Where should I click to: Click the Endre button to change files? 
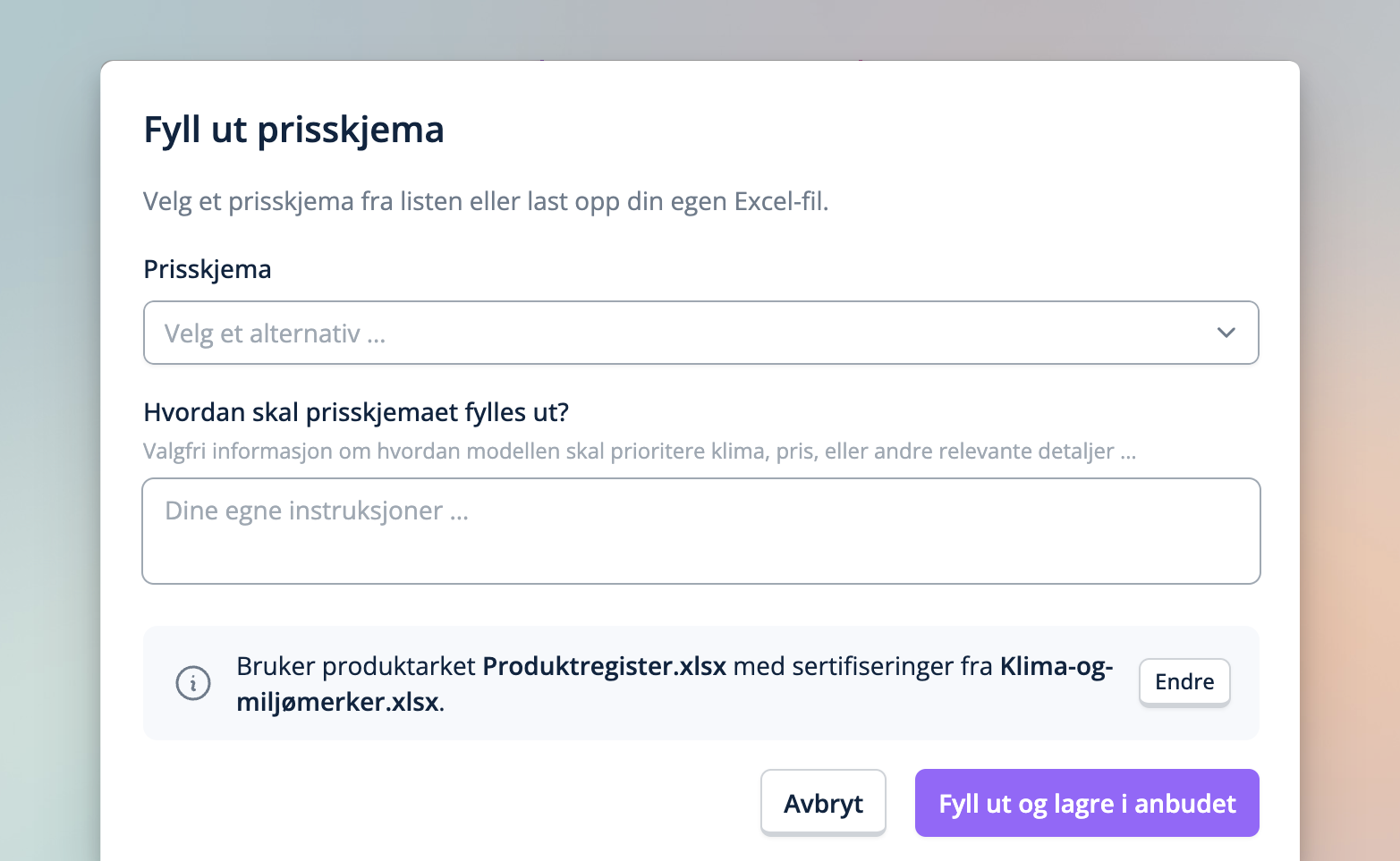[x=1184, y=682]
